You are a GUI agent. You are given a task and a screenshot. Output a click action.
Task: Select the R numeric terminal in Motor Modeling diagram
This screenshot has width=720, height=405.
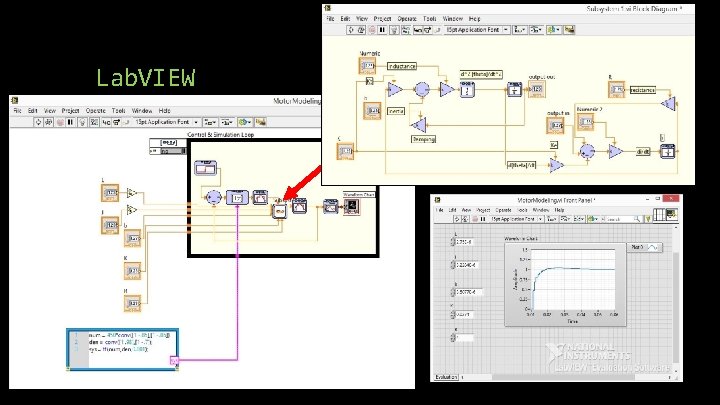[x=132, y=304]
